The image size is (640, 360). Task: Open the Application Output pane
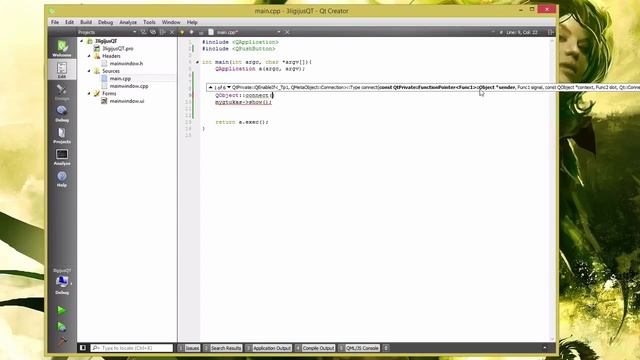coord(269,348)
